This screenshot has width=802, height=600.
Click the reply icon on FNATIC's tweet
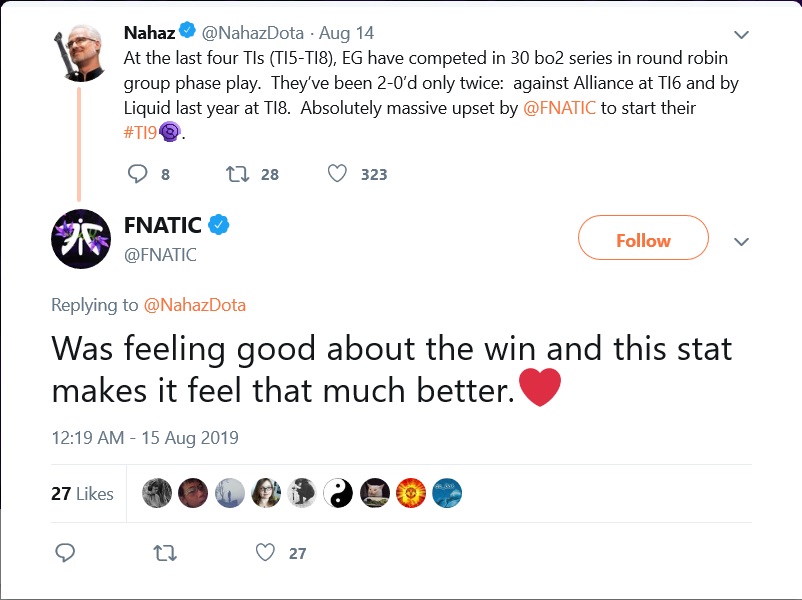pyautogui.click(x=63, y=552)
